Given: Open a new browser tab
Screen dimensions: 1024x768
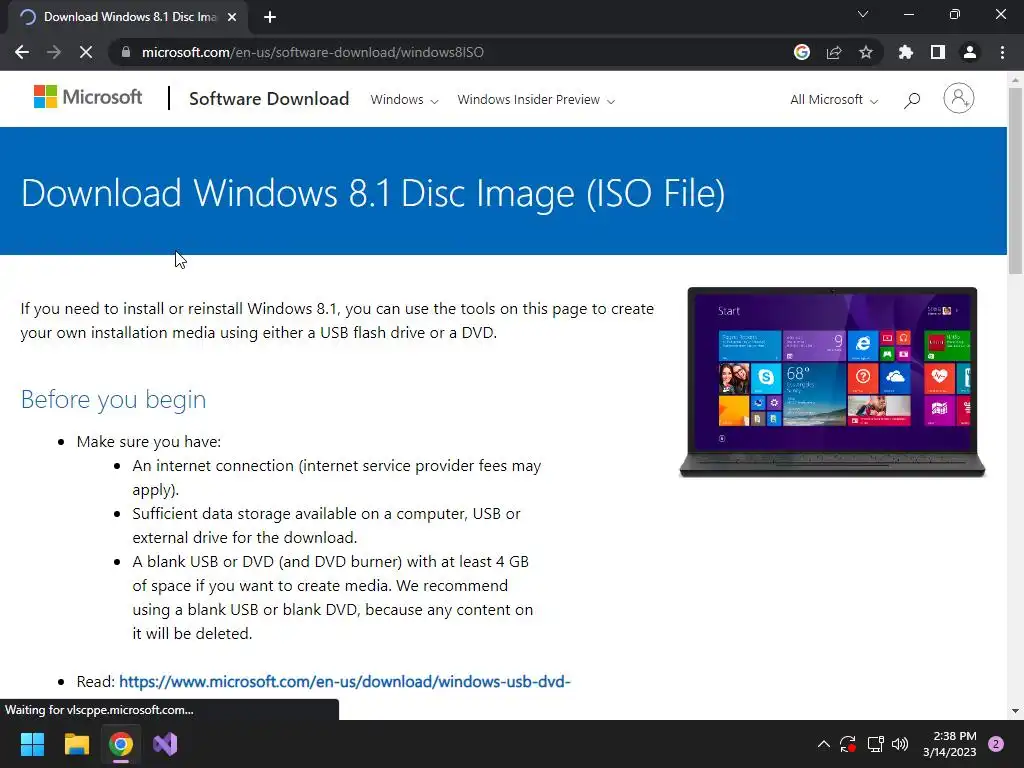Looking at the screenshot, I should (270, 17).
